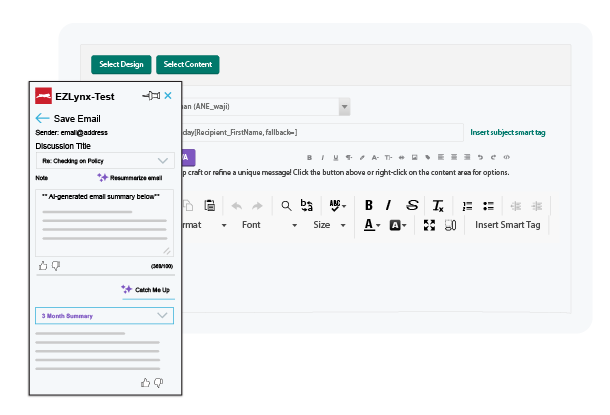Click the subject line input field
The height and width of the screenshot is (415, 610).
click(x=323, y=133)
